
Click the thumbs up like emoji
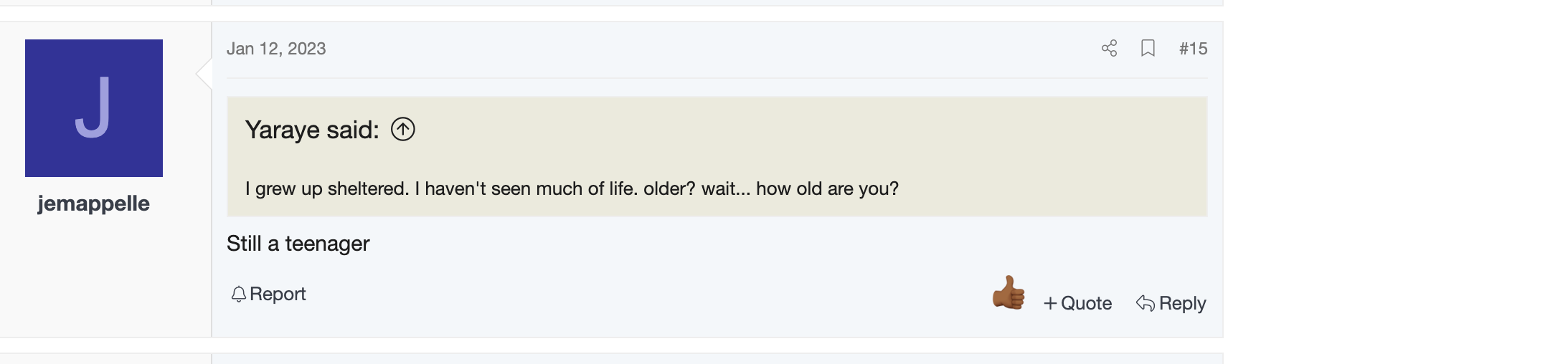pos(1009,292)
